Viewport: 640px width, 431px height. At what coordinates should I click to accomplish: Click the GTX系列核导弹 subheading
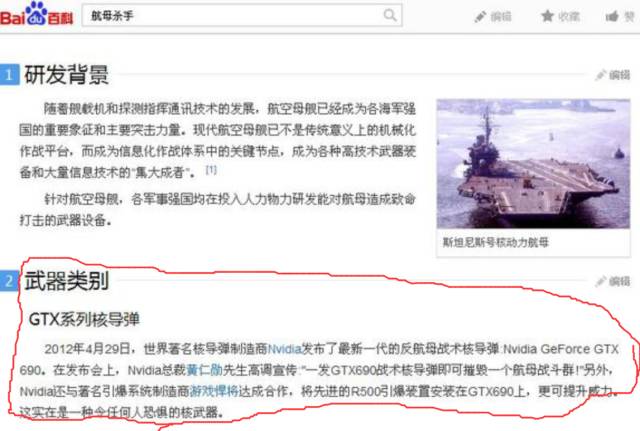(x=84, y=319)
